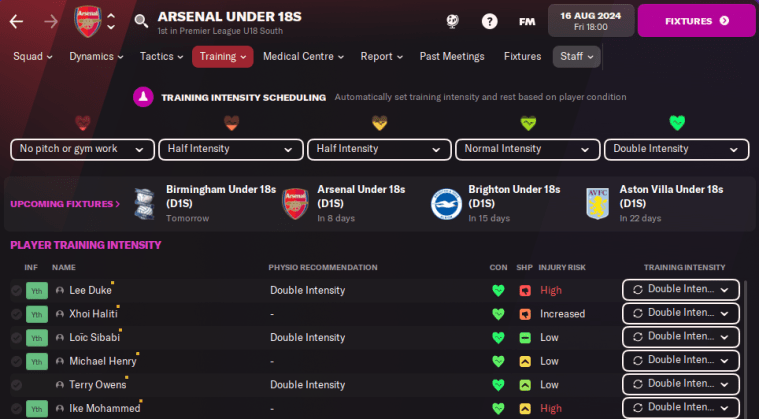Screen dimensions: 759x419
Task: Click the training intensity scheduling triangle icon
Action: [x=143, y=97]
